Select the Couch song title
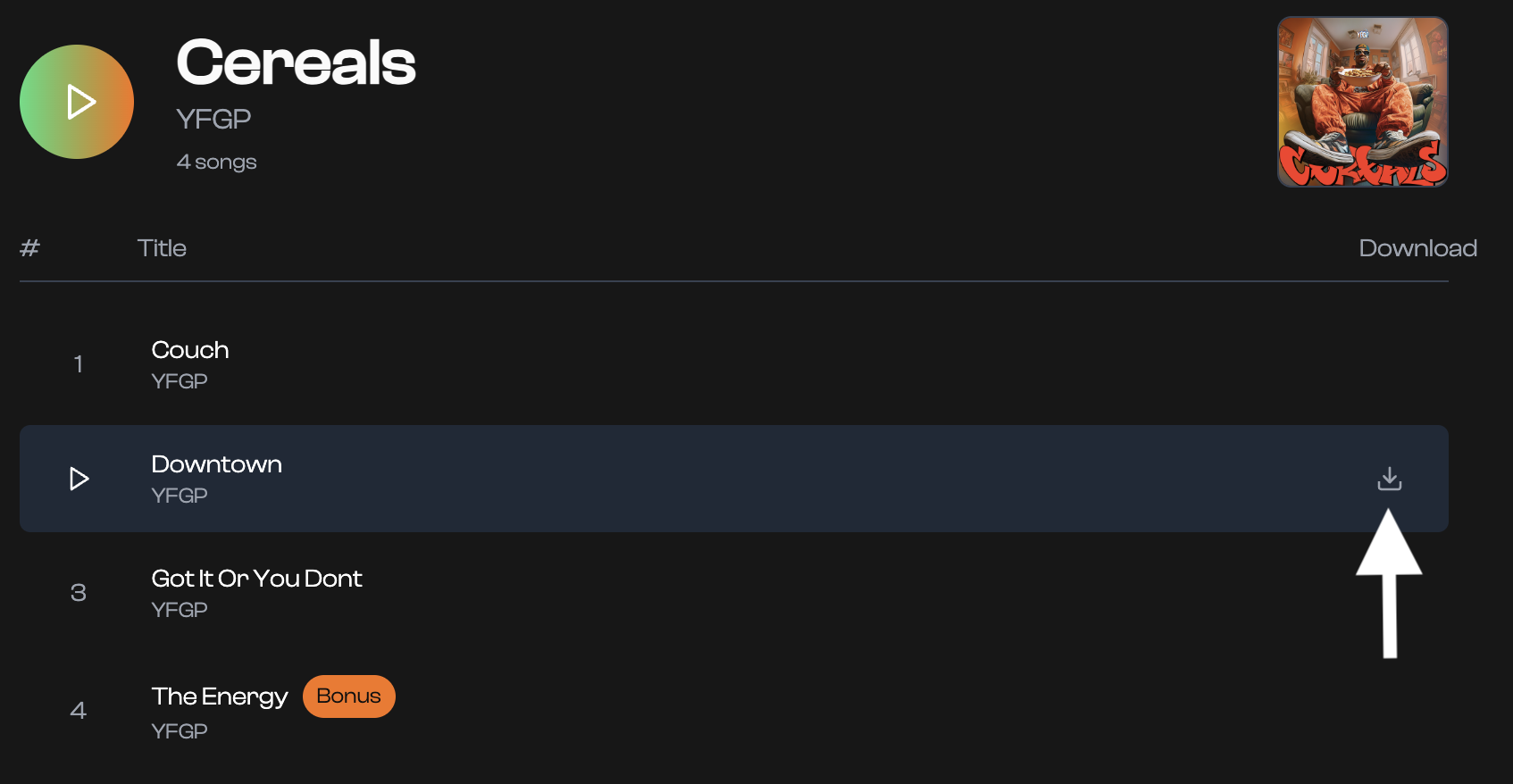1513x784 pixels. coord(190,350)
